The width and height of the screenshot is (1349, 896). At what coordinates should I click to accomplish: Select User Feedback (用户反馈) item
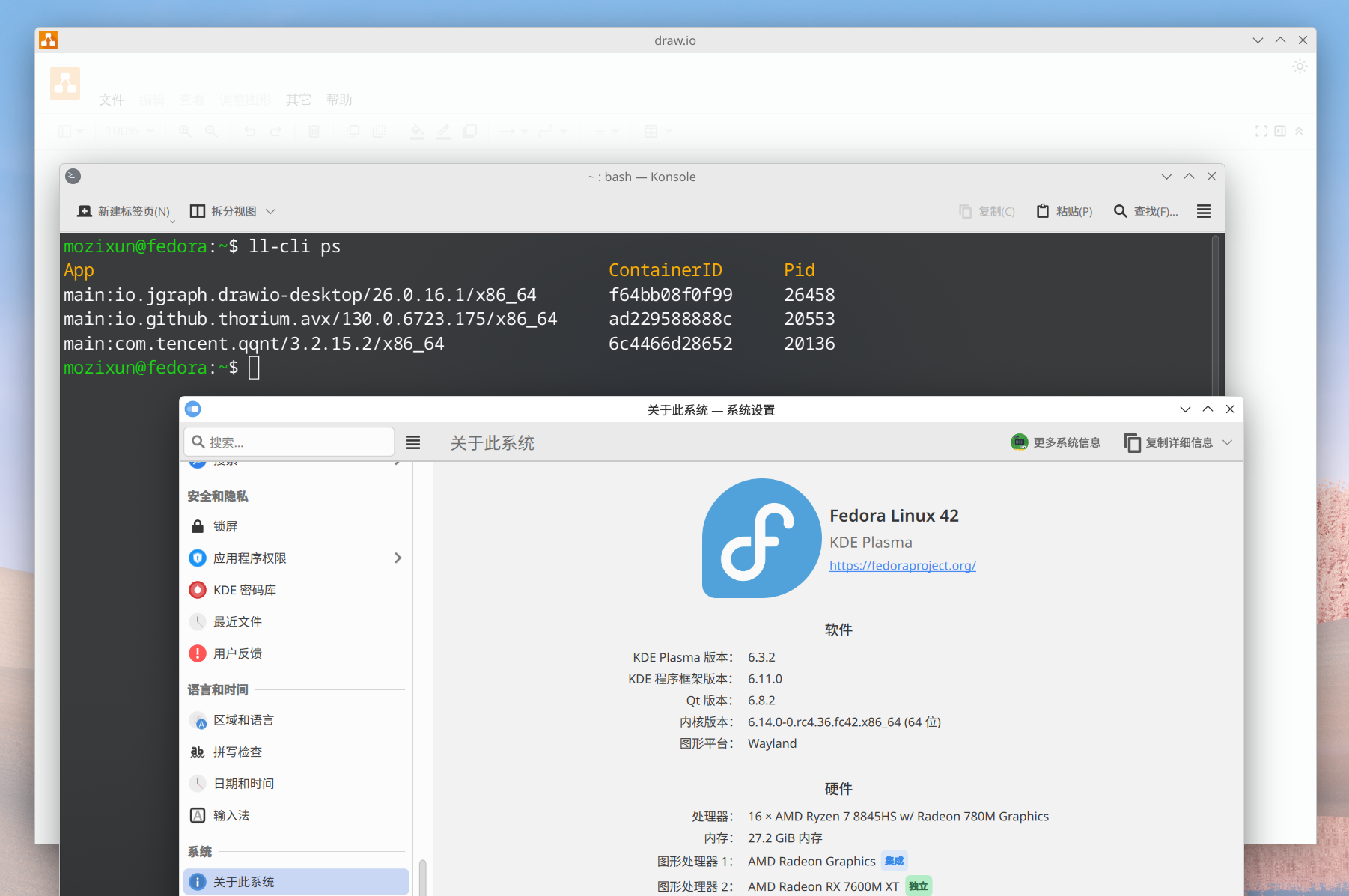pyautogui.click(x=296, y=653)
